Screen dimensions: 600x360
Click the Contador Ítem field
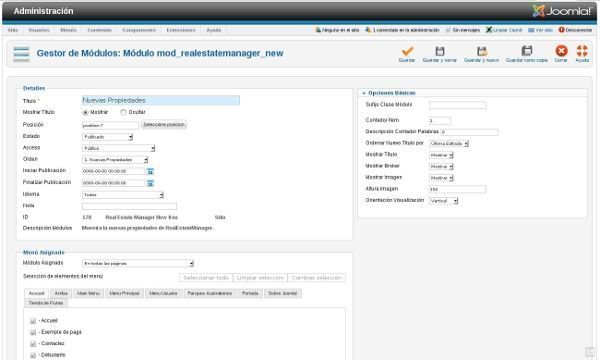pos(440,121)
